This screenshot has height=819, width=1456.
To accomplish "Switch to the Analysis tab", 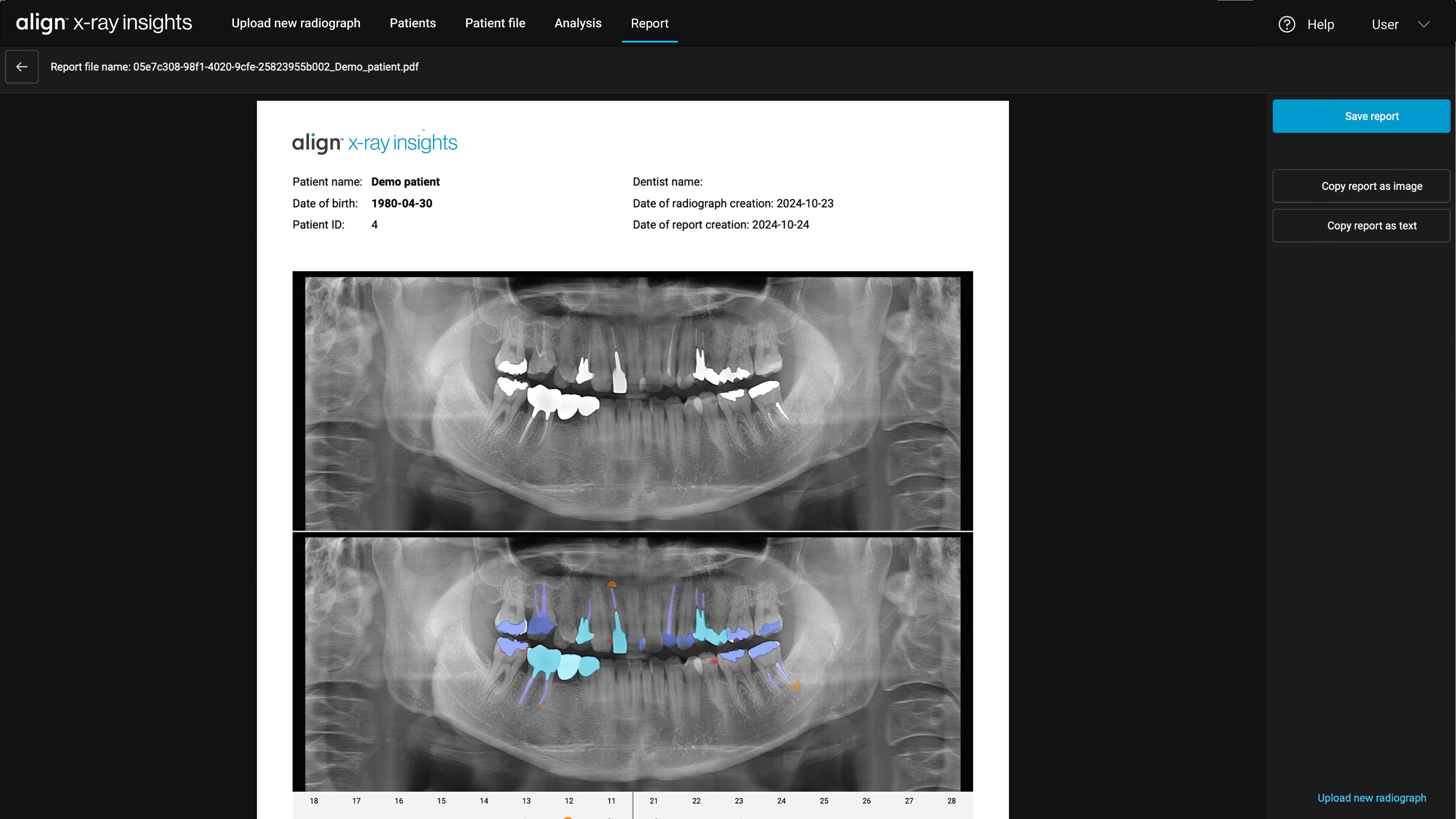I will 577,23.
